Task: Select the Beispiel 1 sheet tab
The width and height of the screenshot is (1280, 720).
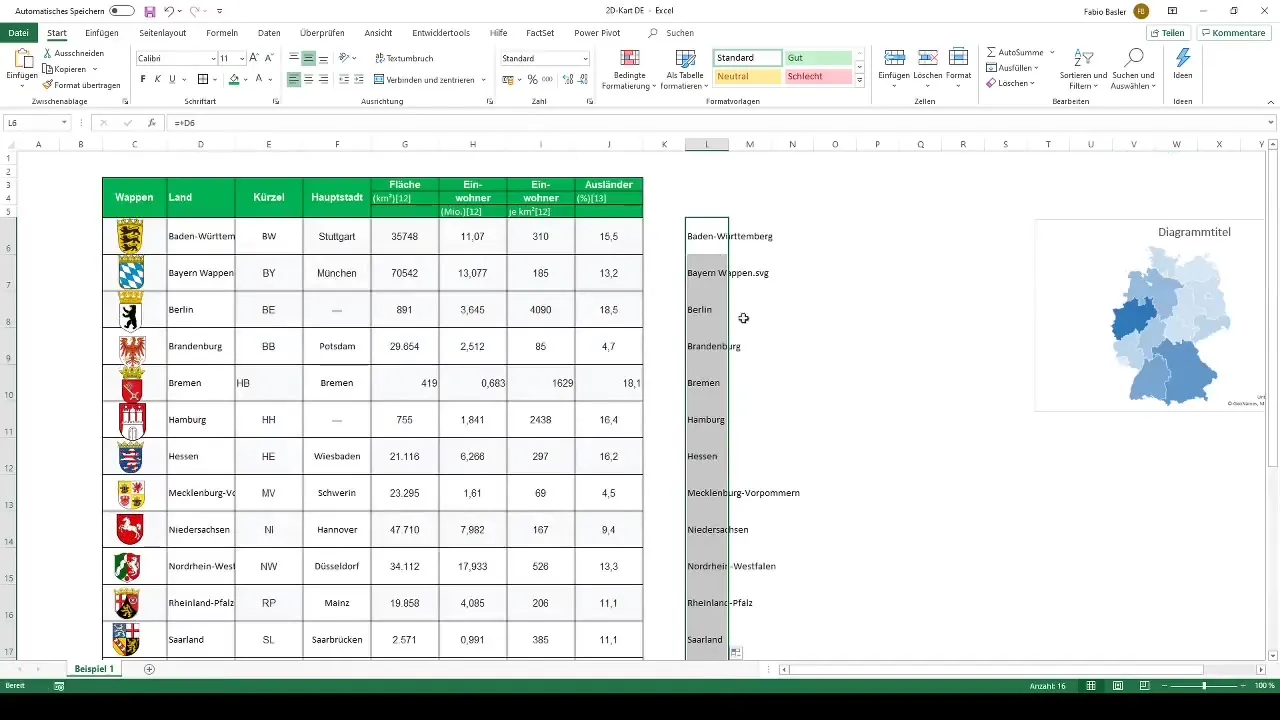Action: 95,668
